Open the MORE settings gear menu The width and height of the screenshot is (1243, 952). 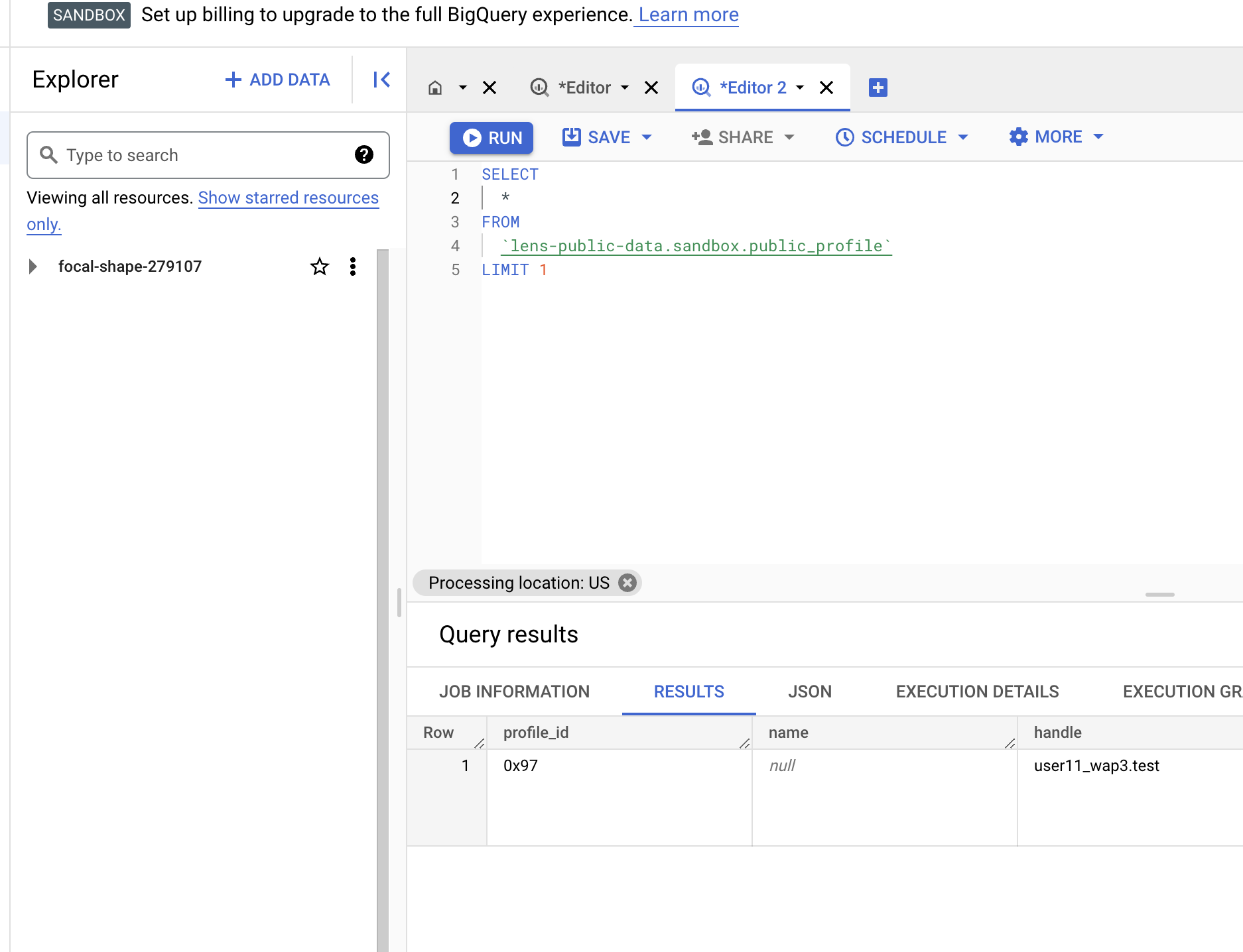[x=1045, y=137]
